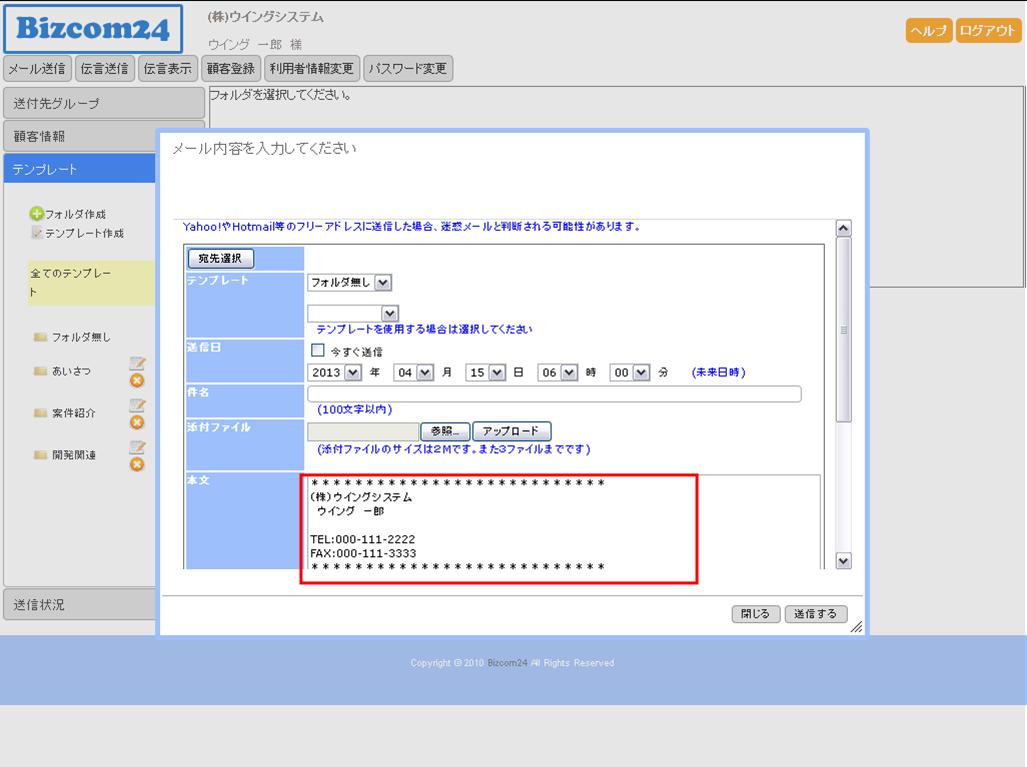Open the フォルダ無し template folder dropdown

[x=350, y=283]
